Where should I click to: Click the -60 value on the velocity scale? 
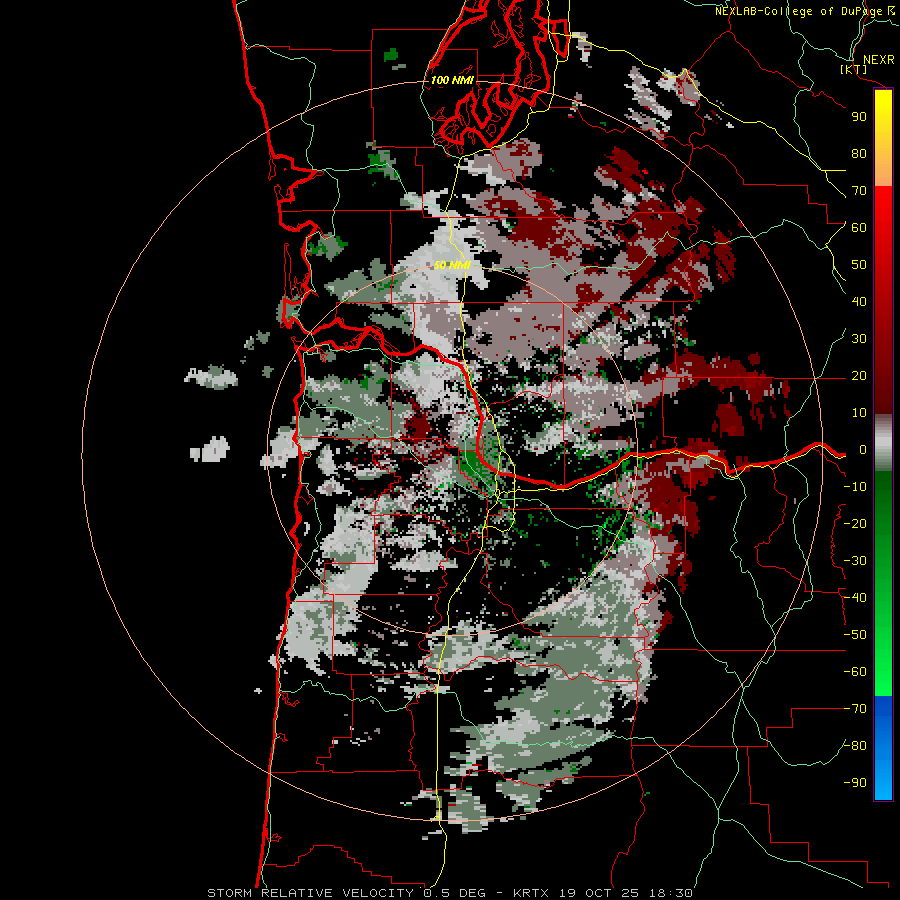[855, 672]
